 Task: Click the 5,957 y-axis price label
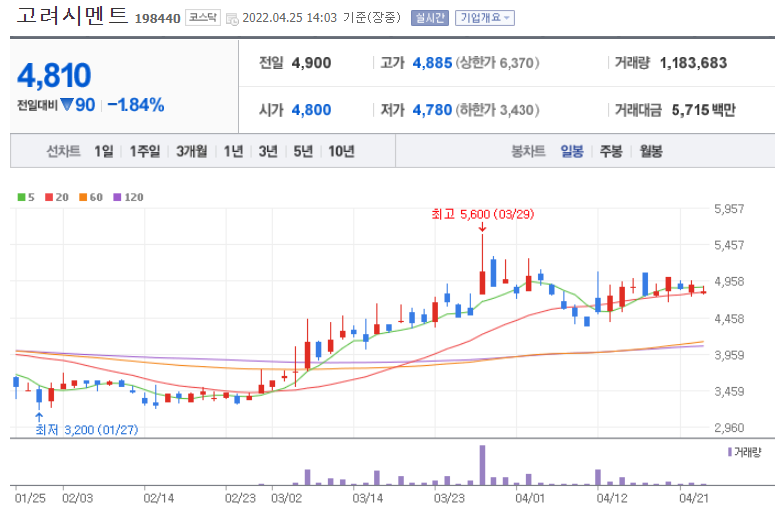pyautogui.click(x=729, y=209)
